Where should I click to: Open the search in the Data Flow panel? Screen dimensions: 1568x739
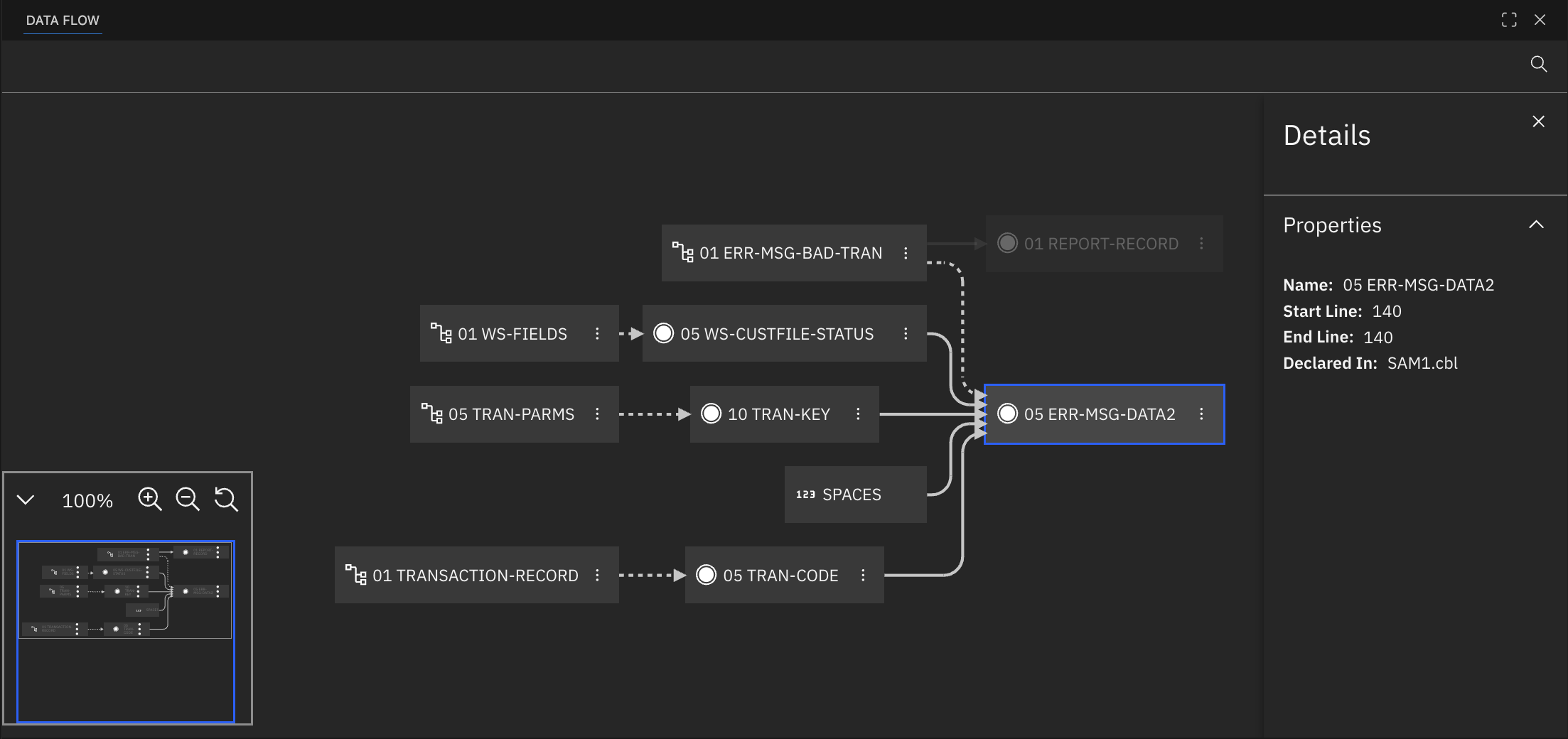[x=1538, y=64]
